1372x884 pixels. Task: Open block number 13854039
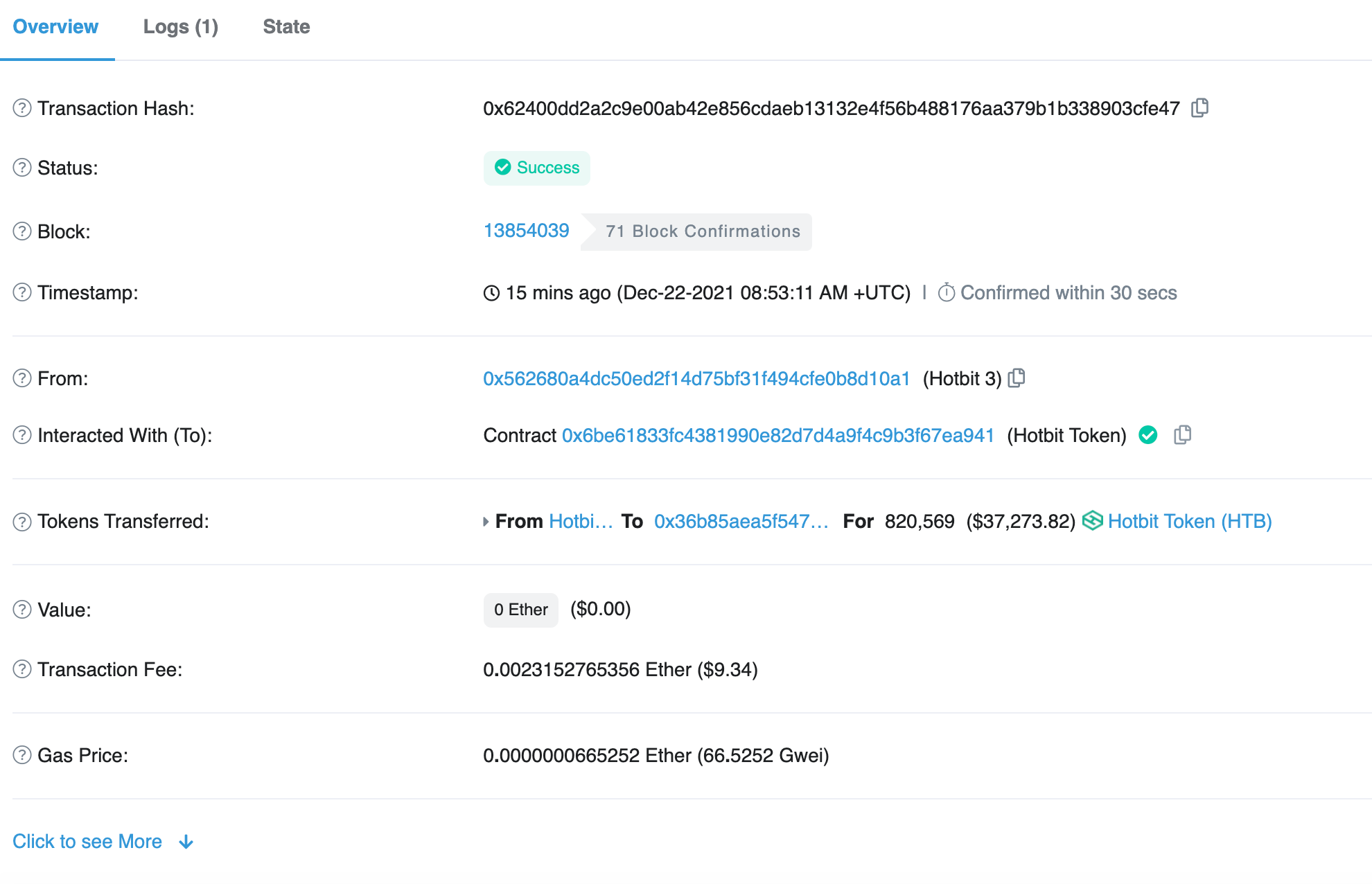pos(526,231)
